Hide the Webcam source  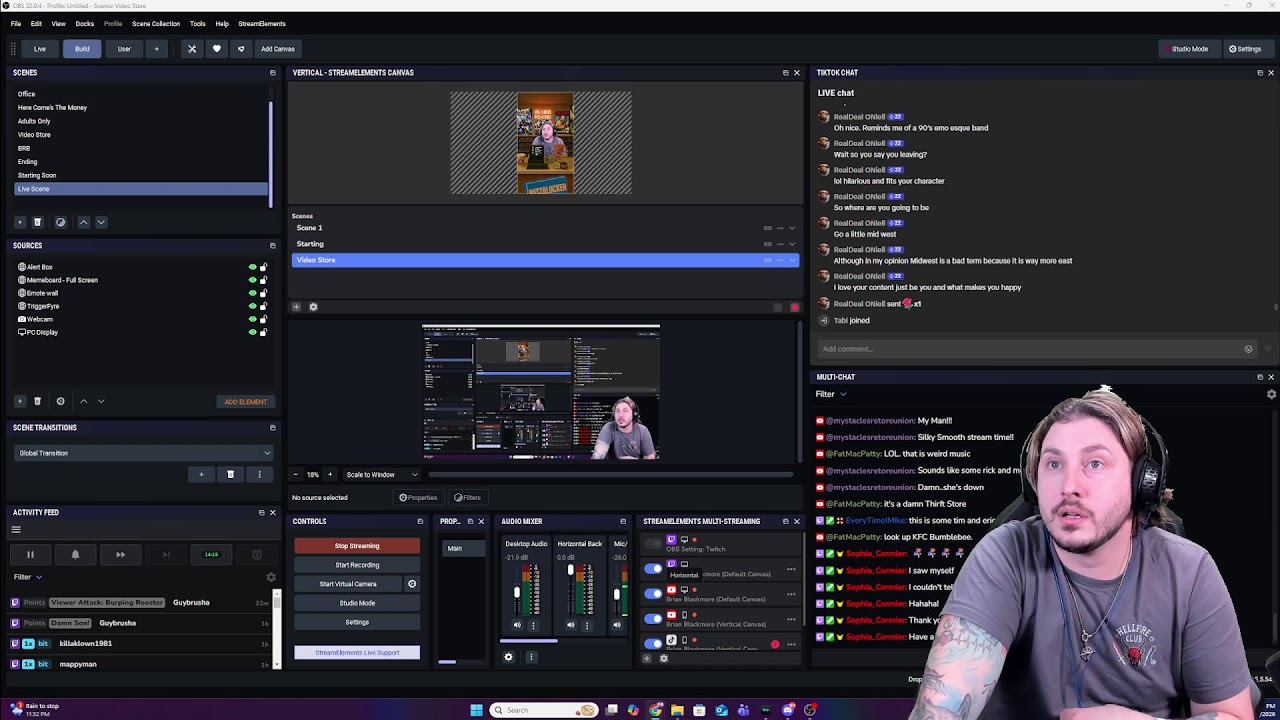pos(252,319)
